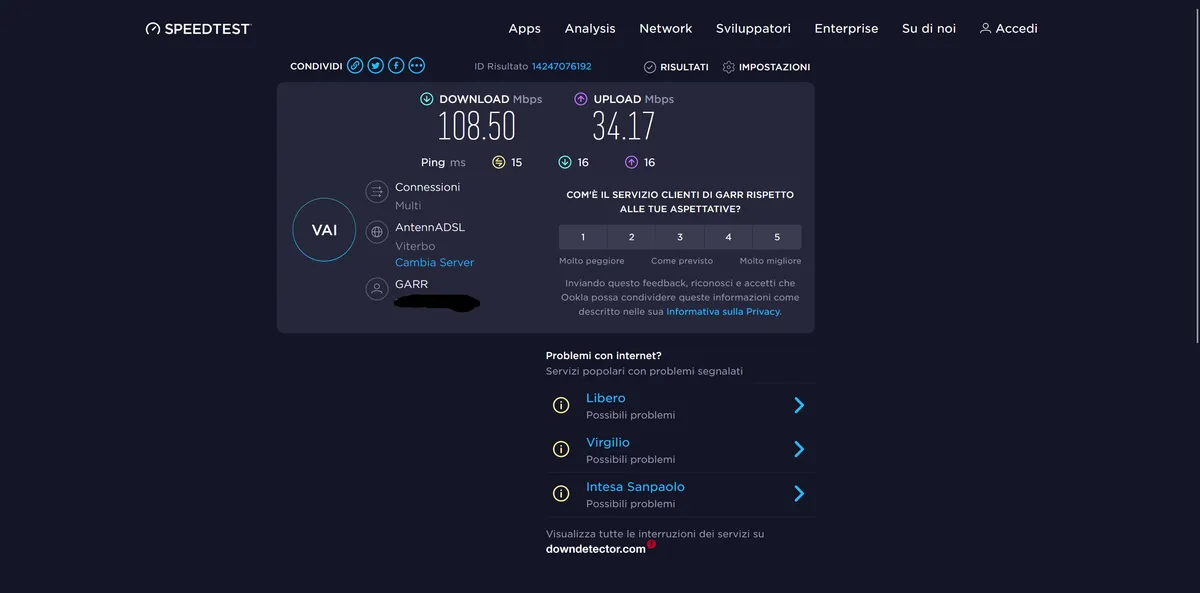Click the GARR provider name
Image resolution: width=1200 pixels, height=593 pixels.
click(x=411, y=284)
